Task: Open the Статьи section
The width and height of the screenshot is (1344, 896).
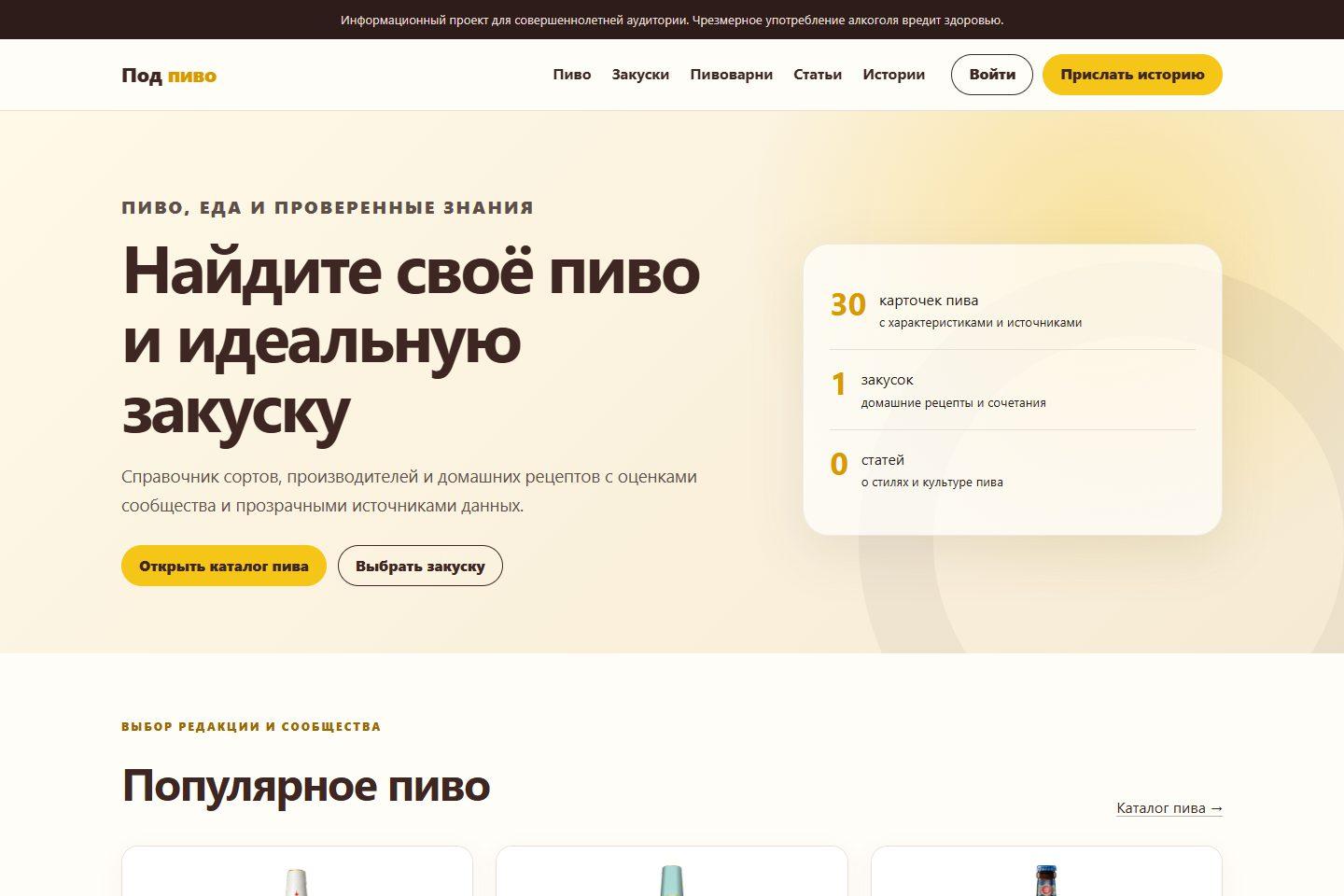Action: tap(818, 75)
